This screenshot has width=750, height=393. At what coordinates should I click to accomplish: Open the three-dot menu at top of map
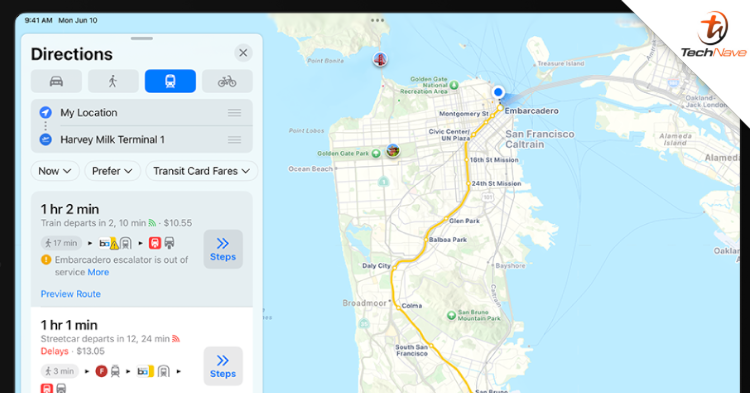point(377,20)
